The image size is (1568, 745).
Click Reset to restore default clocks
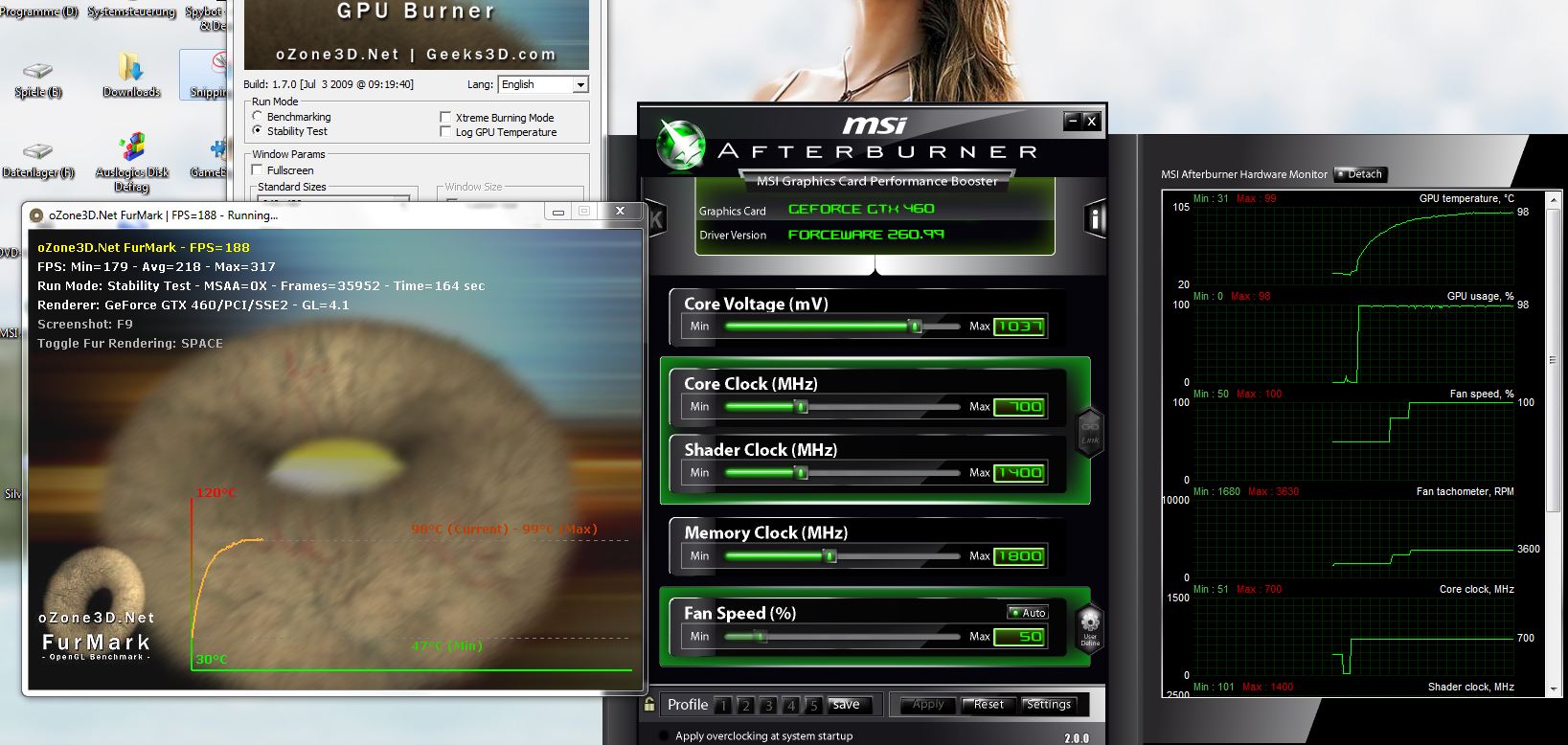(x=989, y=705)
